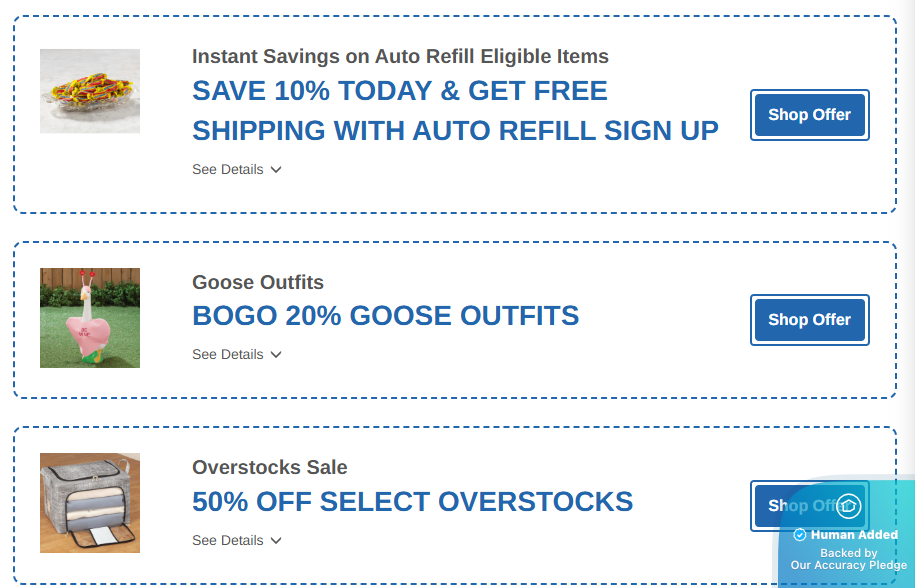Screen dimensions: 915x588
Task: Click the BOGO 20% Goose Outfits headline
Action: tap(385, 316)
